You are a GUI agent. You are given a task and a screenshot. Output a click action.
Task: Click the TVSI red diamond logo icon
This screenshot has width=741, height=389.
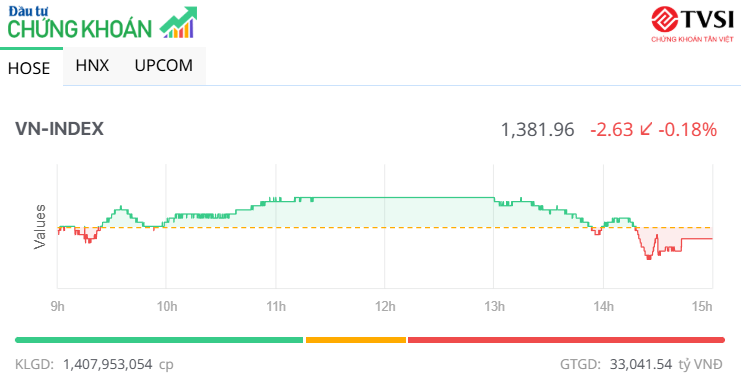[x=665, y=19]
